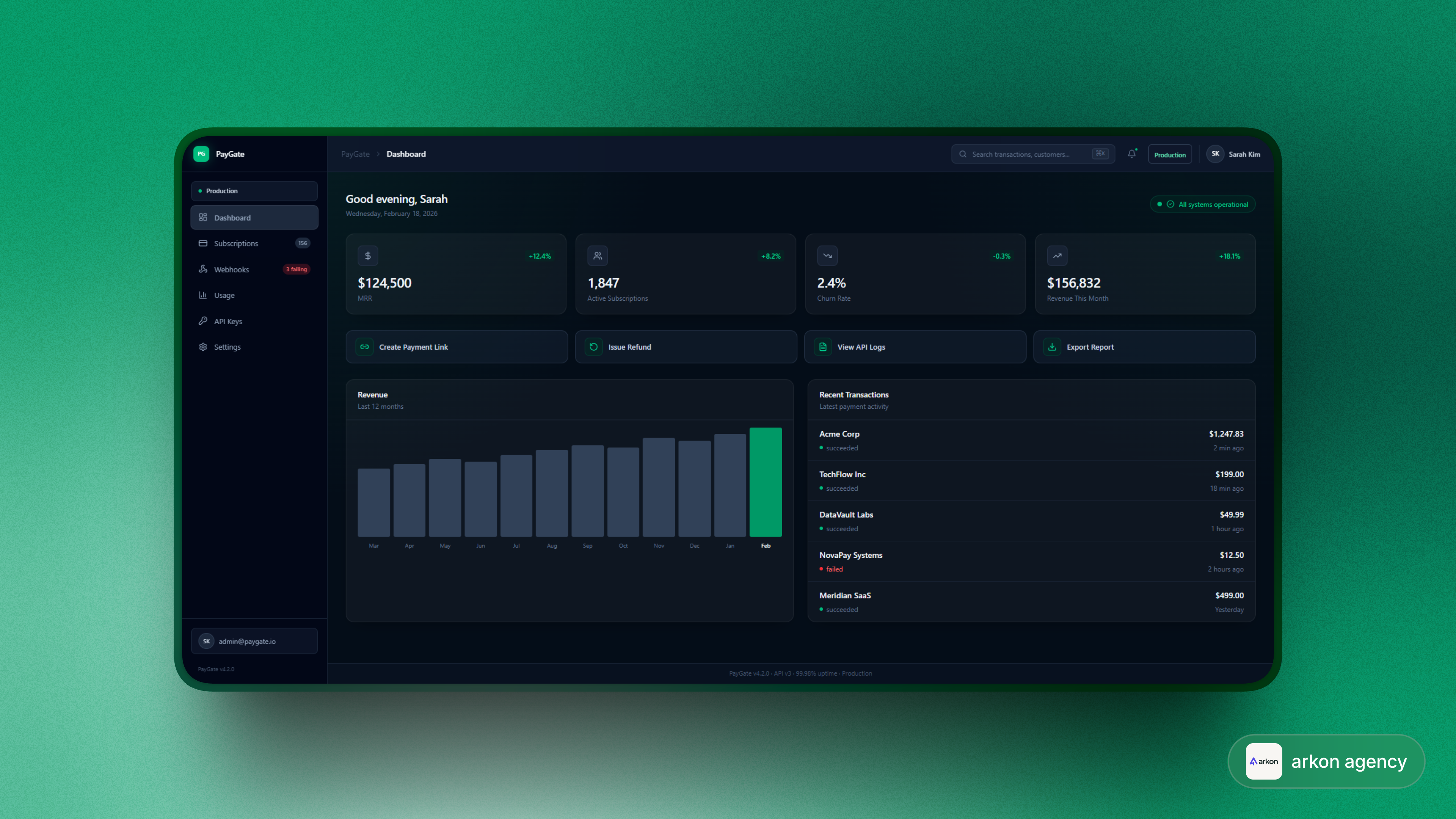Go to Subscriptions in the sidebar
Viewport: 1456px width, 819px height.
(x=254, y=243)
